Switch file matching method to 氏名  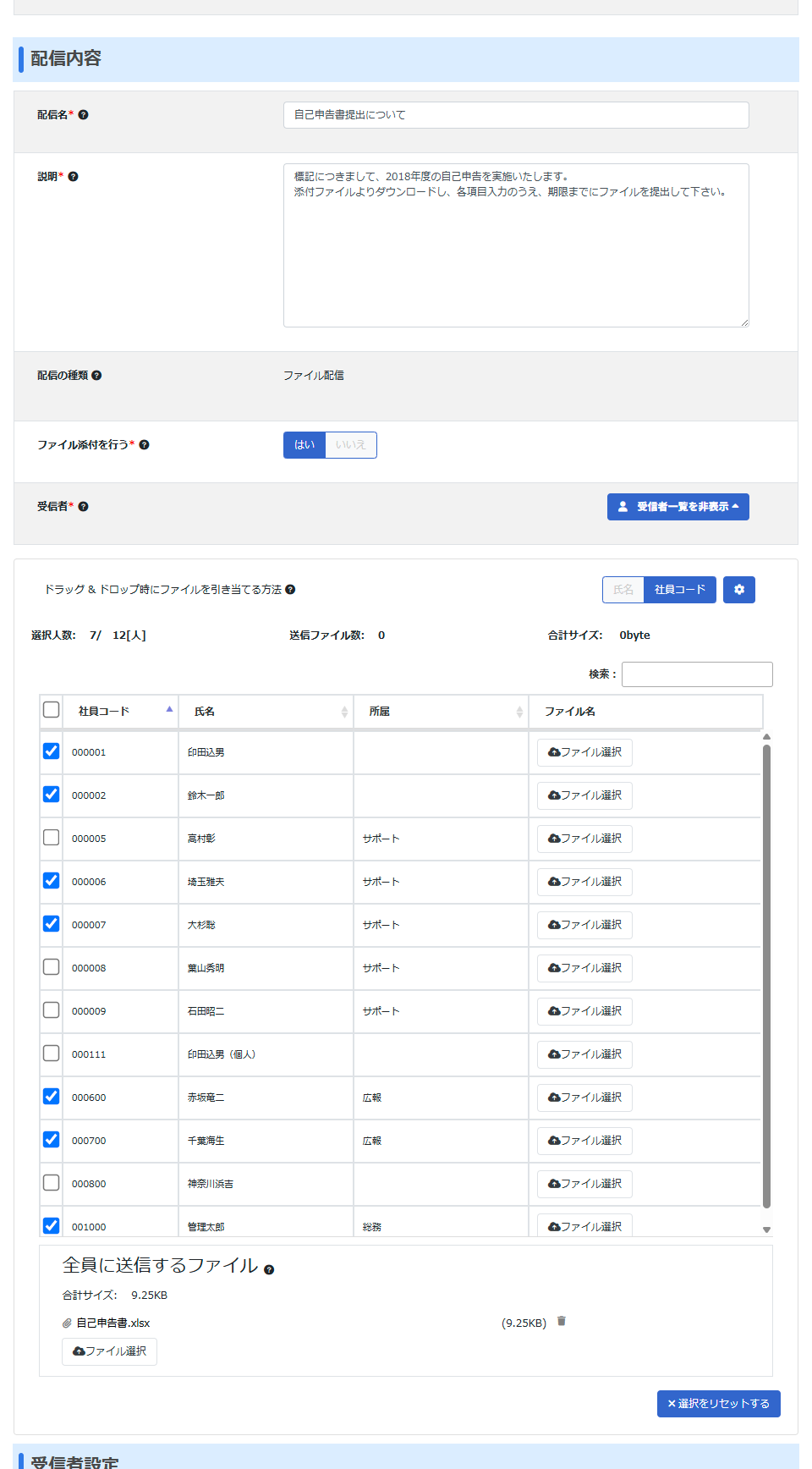tap(623, 590)
